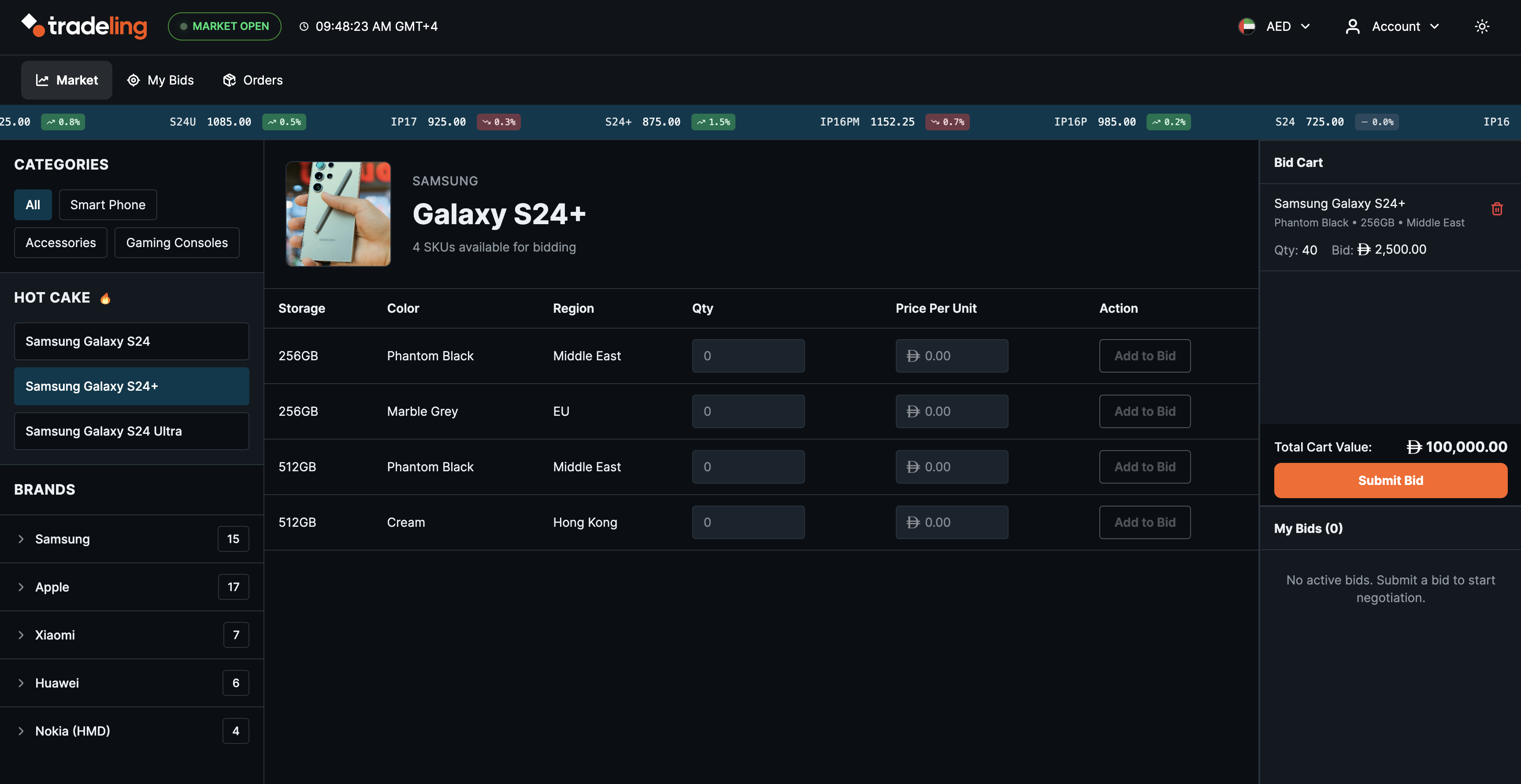Viewport: 1521px width, 784px height.
Task: Expand the Samsung brand list
Action: pyautogui.click(x=21, y=539)
